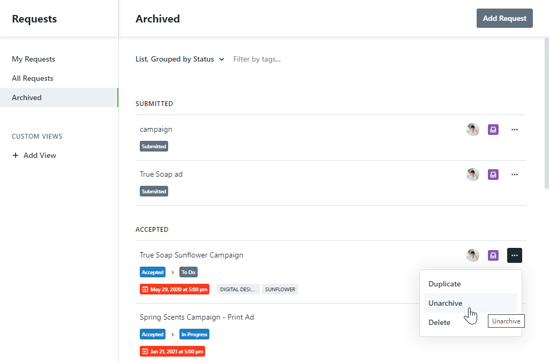This screenshot has height=363, width=550.
Task: Click the Accepted badge under Spring Scents Campaign
Action: 153,334
